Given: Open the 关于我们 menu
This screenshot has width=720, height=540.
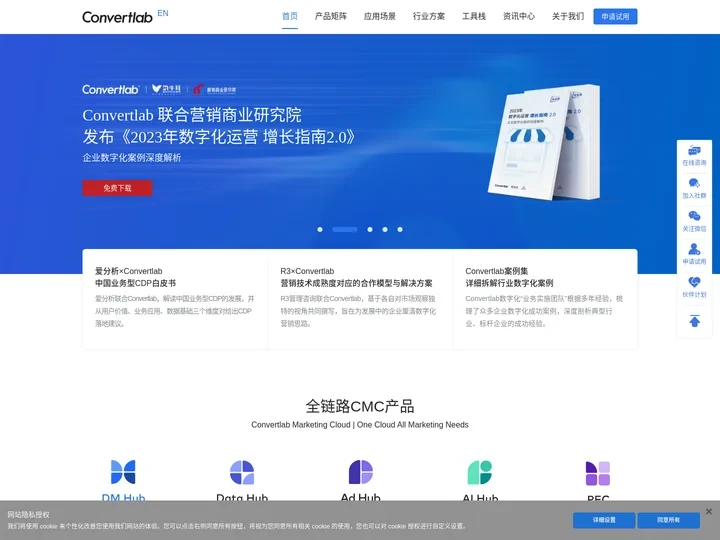Looking at the screenshot, I should pos(568,17).
